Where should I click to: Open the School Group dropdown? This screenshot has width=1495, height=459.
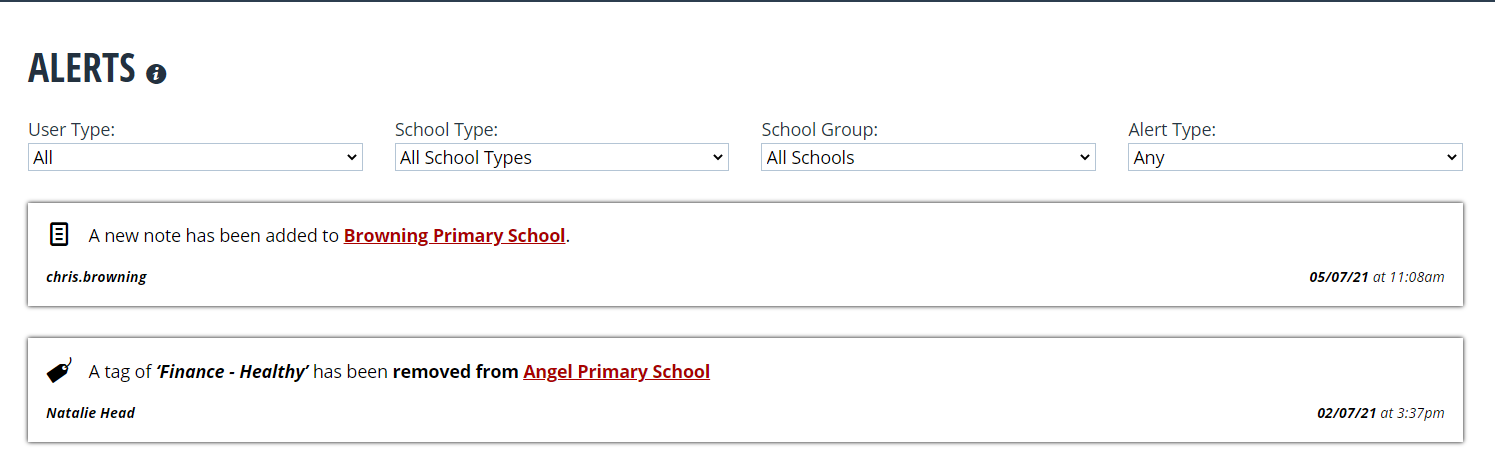click(x=928, y=157)
